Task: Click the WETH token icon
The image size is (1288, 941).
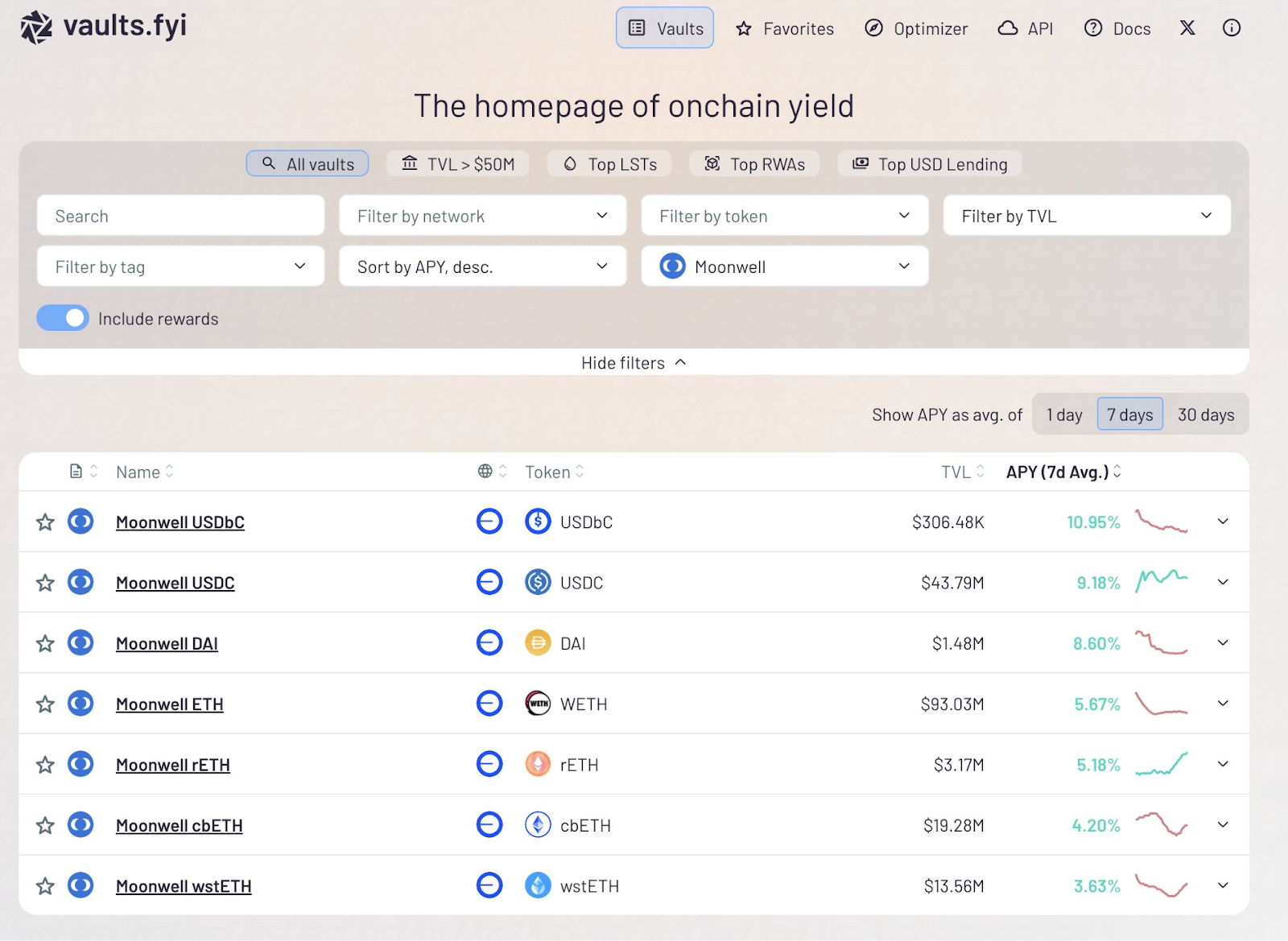Action: pyautogui.click(x=538, y=704)
